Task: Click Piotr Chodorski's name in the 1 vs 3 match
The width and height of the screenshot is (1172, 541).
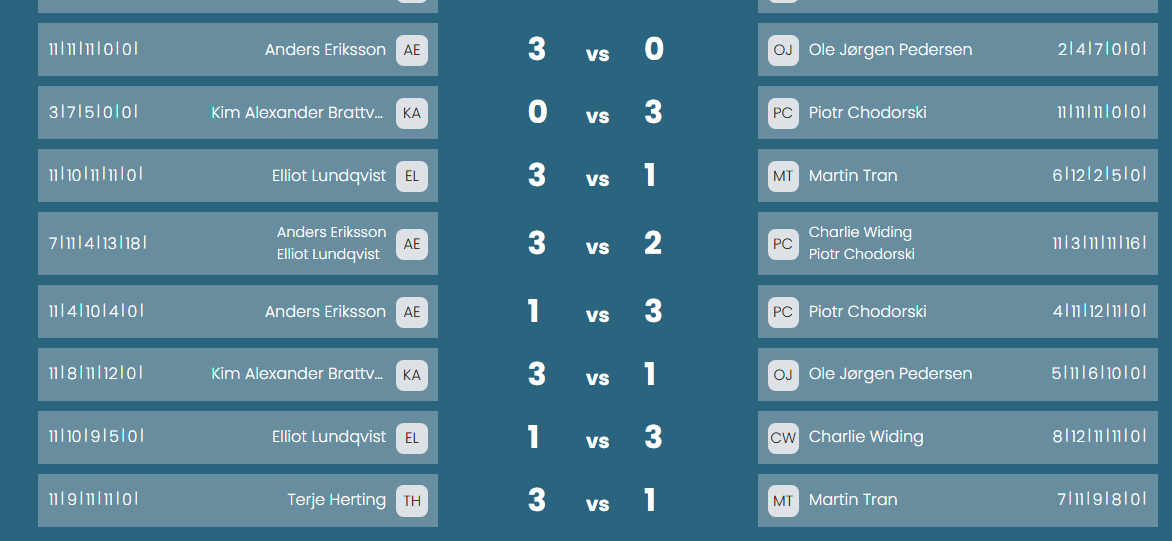Action: tap(867, 312)
